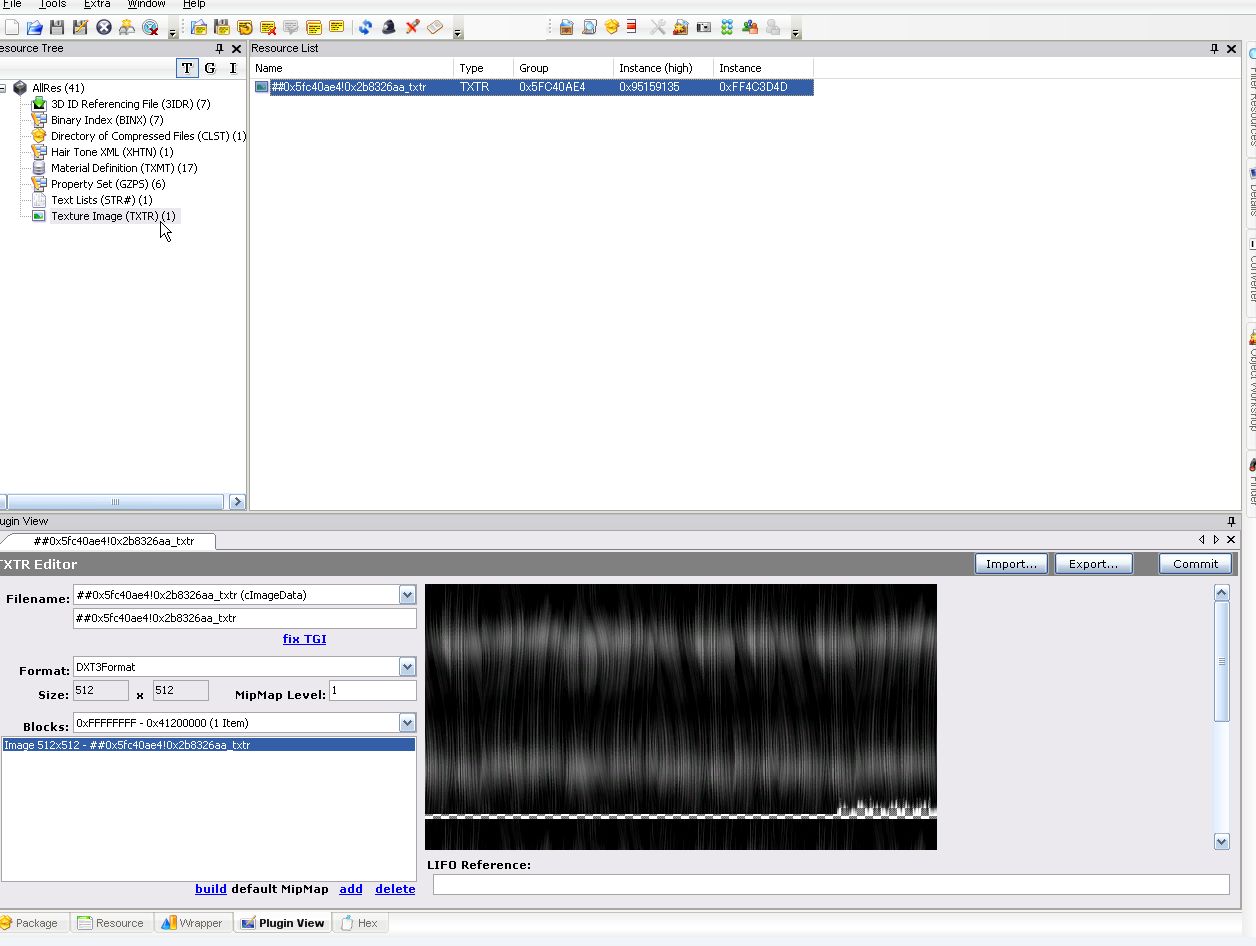
Task: Close package using the round X icon
Action: 103,27
